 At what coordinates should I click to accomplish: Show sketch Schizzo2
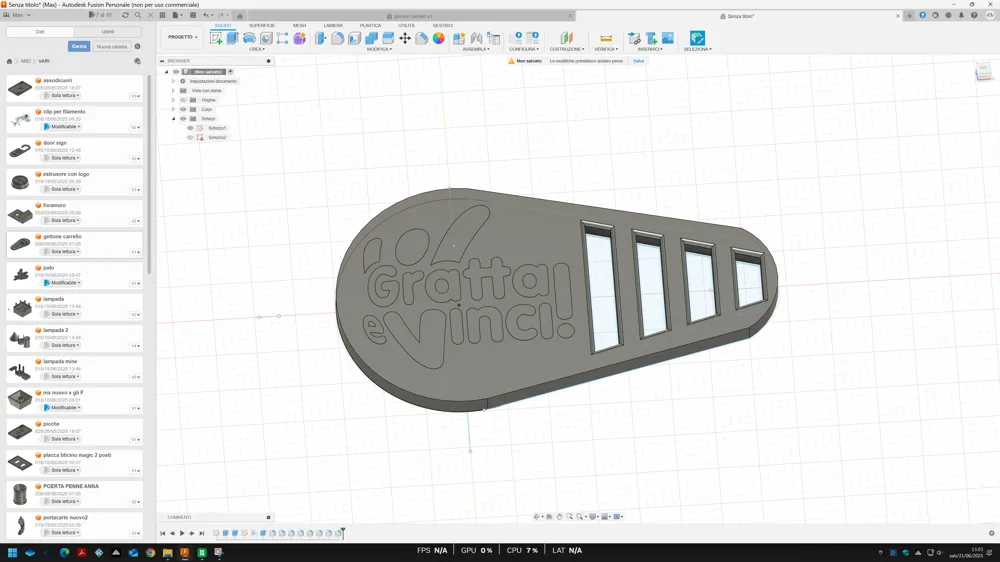click(x=190, y=137)
